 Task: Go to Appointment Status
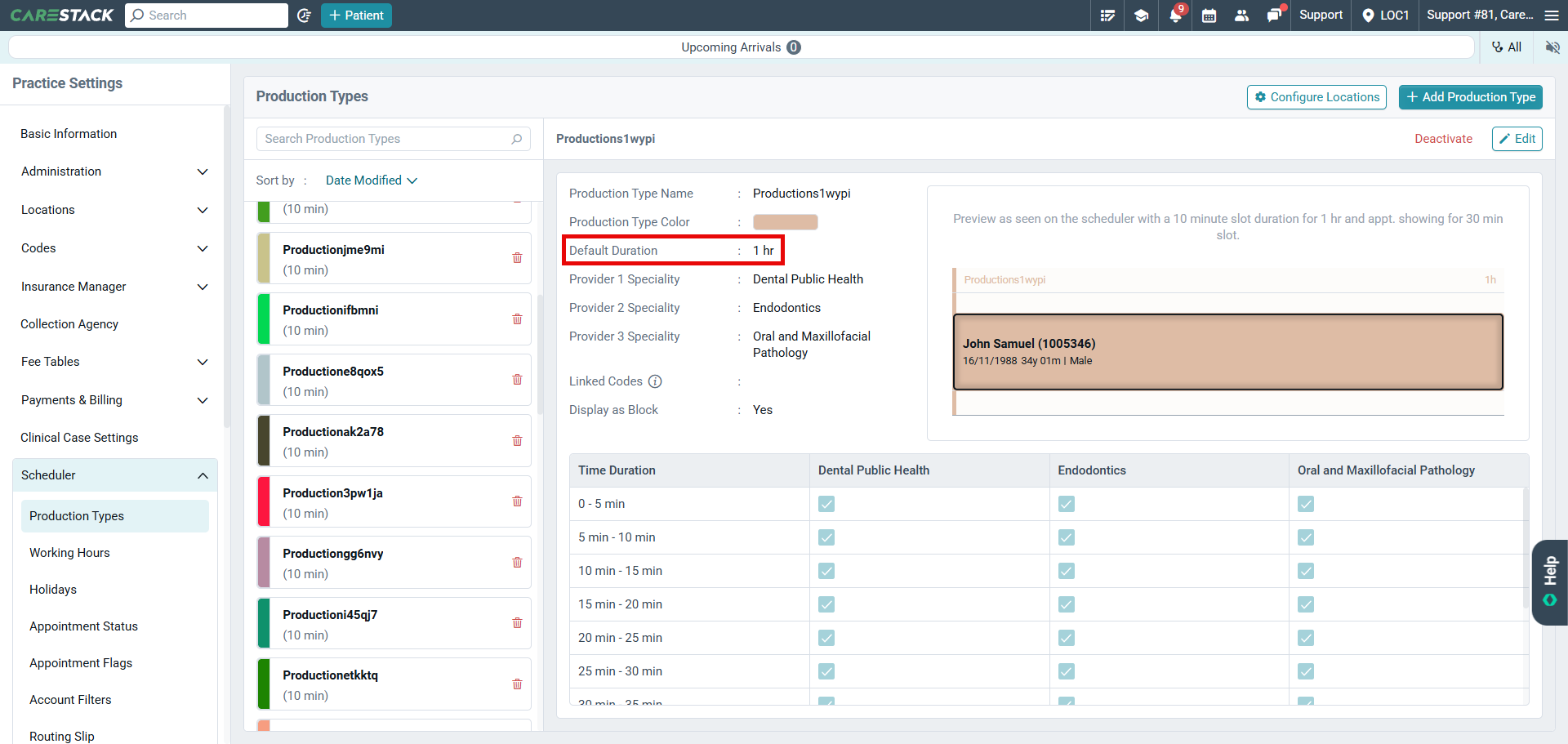(83, 626)
